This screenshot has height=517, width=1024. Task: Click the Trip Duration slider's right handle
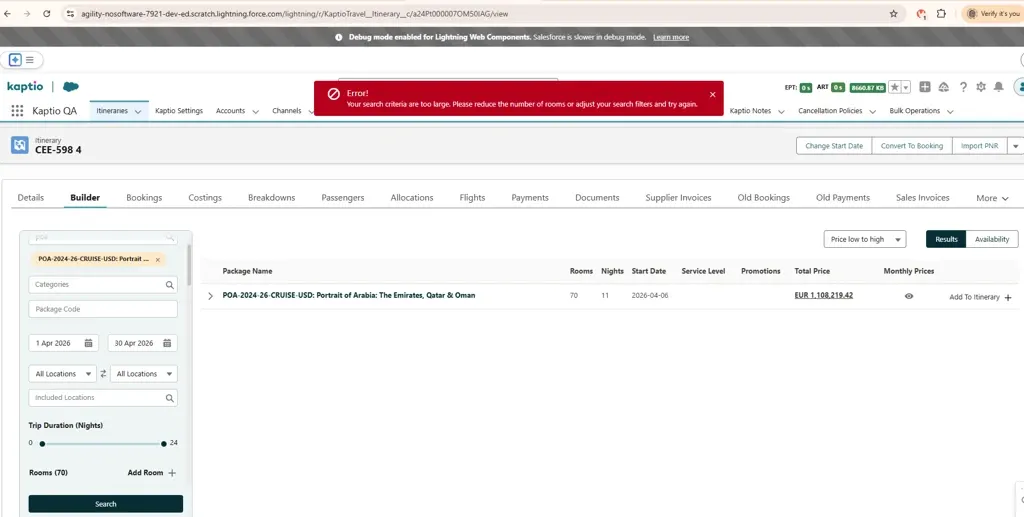pyautogui.click(x=164, y=443)
